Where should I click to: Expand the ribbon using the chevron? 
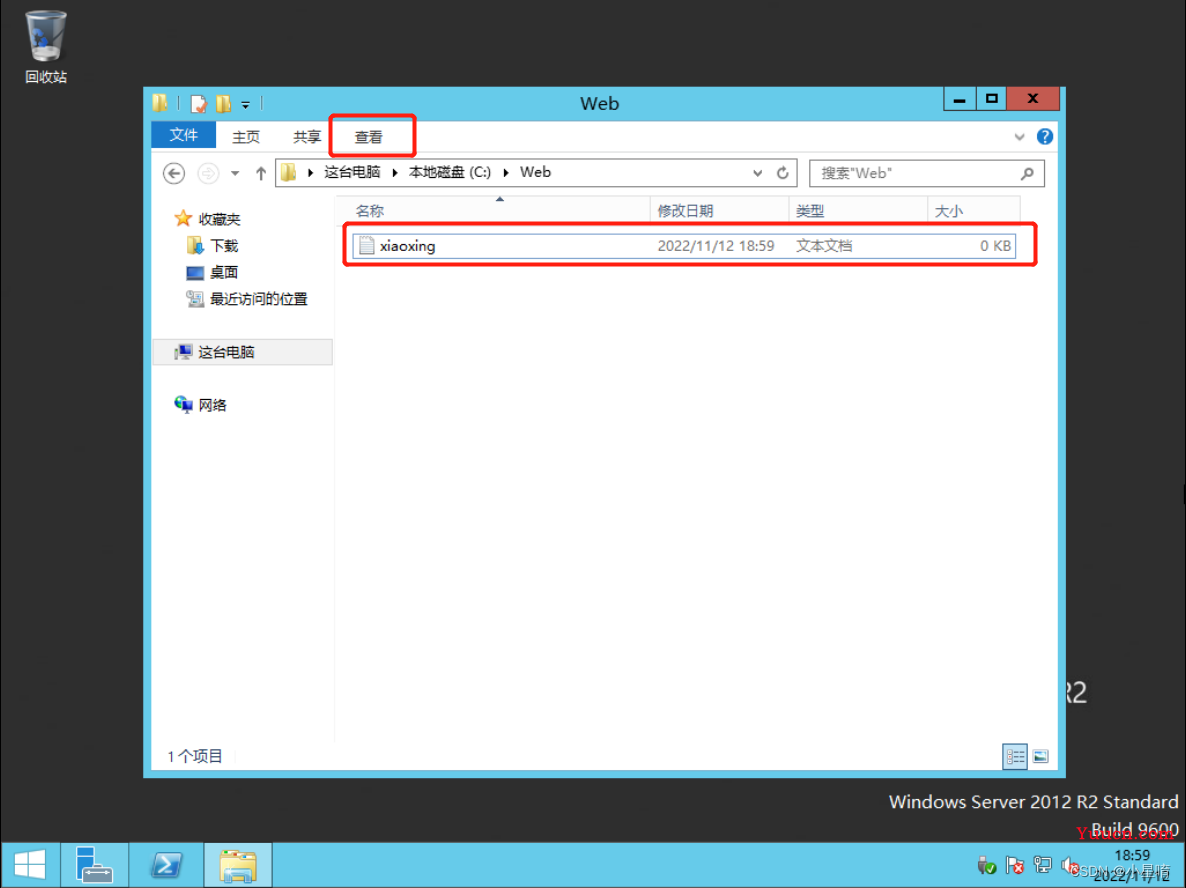point(1019,137)
